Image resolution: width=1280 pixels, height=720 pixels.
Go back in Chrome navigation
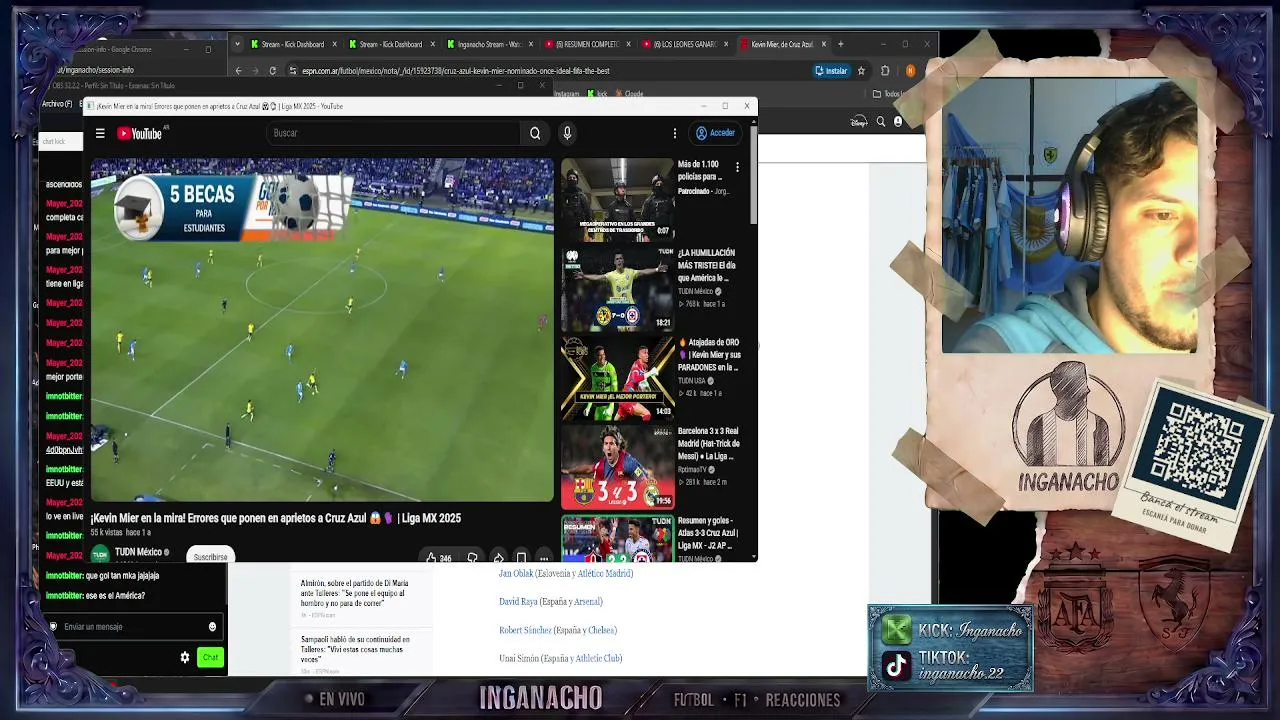click(x=238, y=71)
